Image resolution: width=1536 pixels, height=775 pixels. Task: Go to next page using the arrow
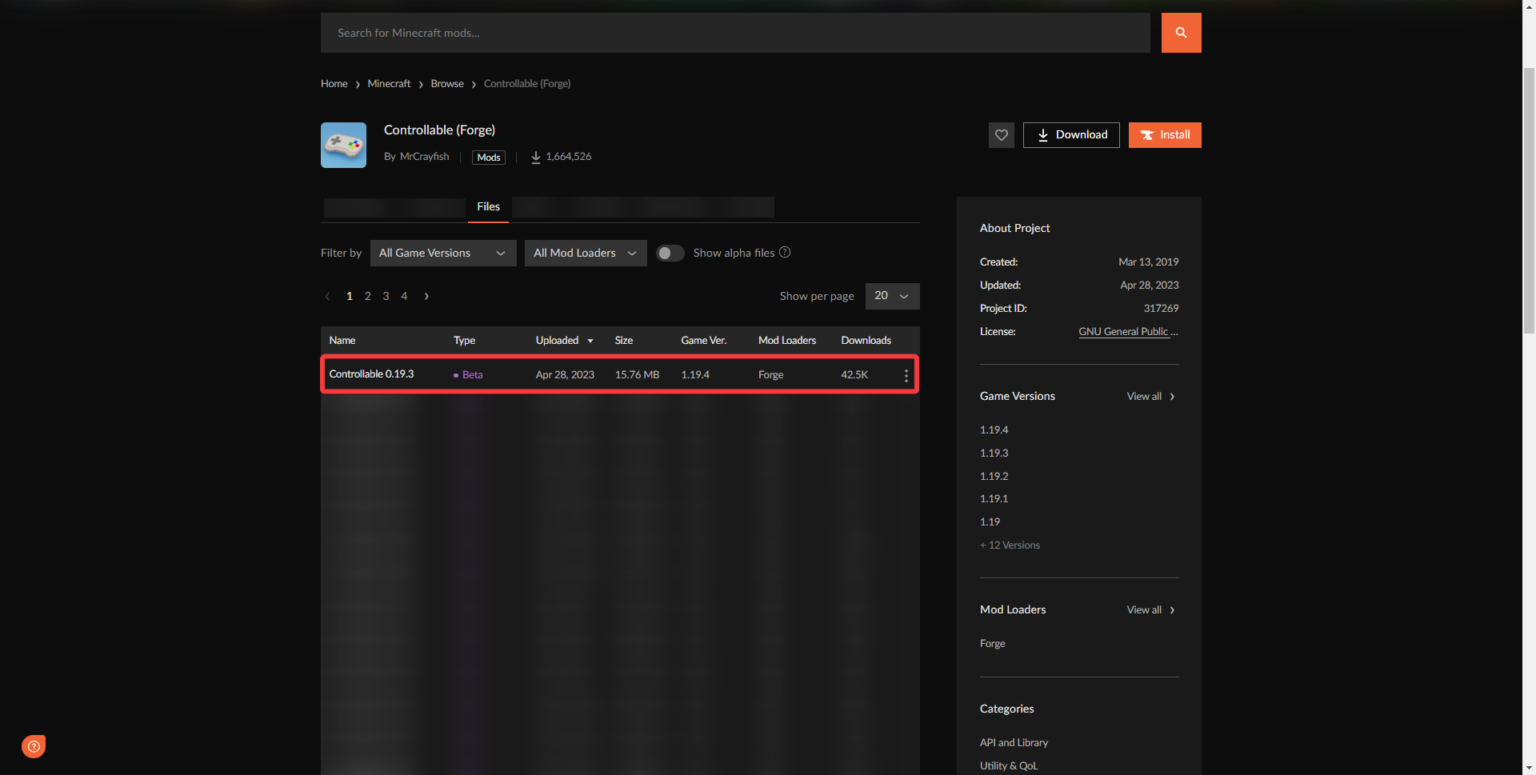tap(426, 296)
